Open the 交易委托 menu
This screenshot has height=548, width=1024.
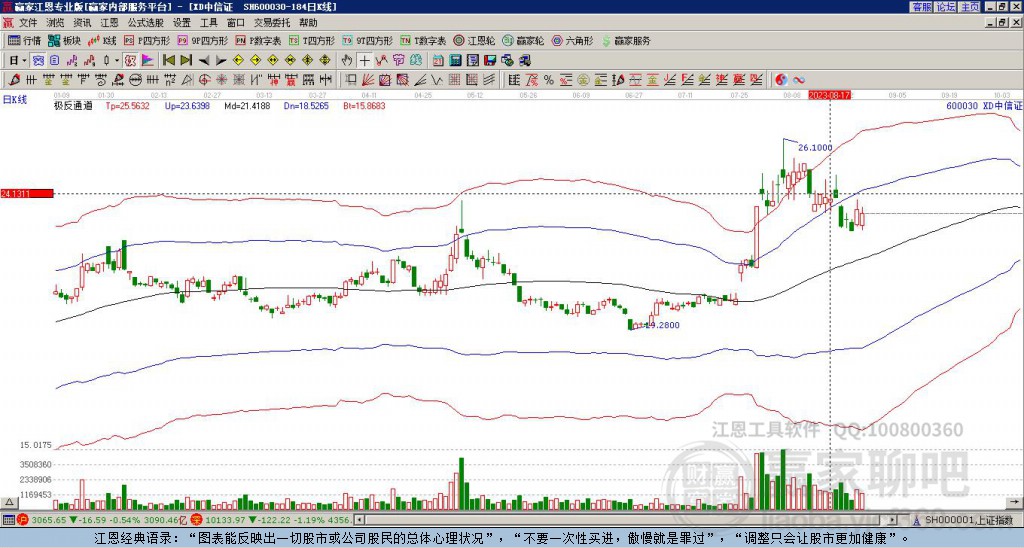272,23
